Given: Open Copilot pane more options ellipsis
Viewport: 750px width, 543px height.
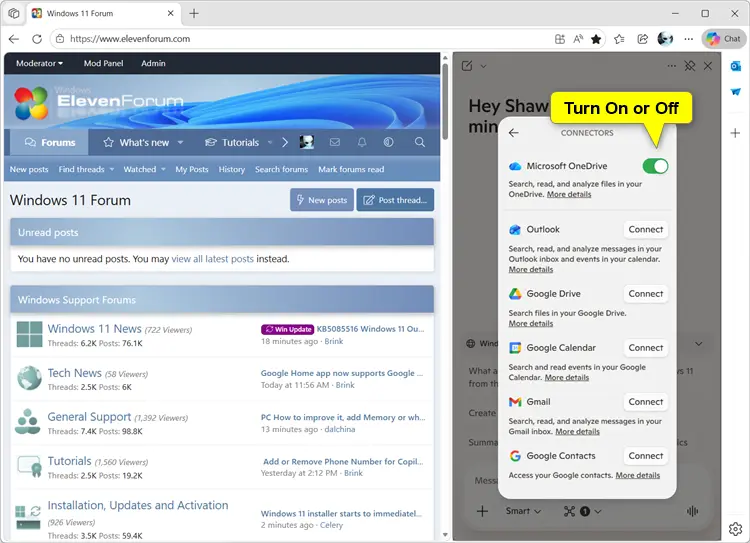Looking at the screenshot, I should point(672,66).
